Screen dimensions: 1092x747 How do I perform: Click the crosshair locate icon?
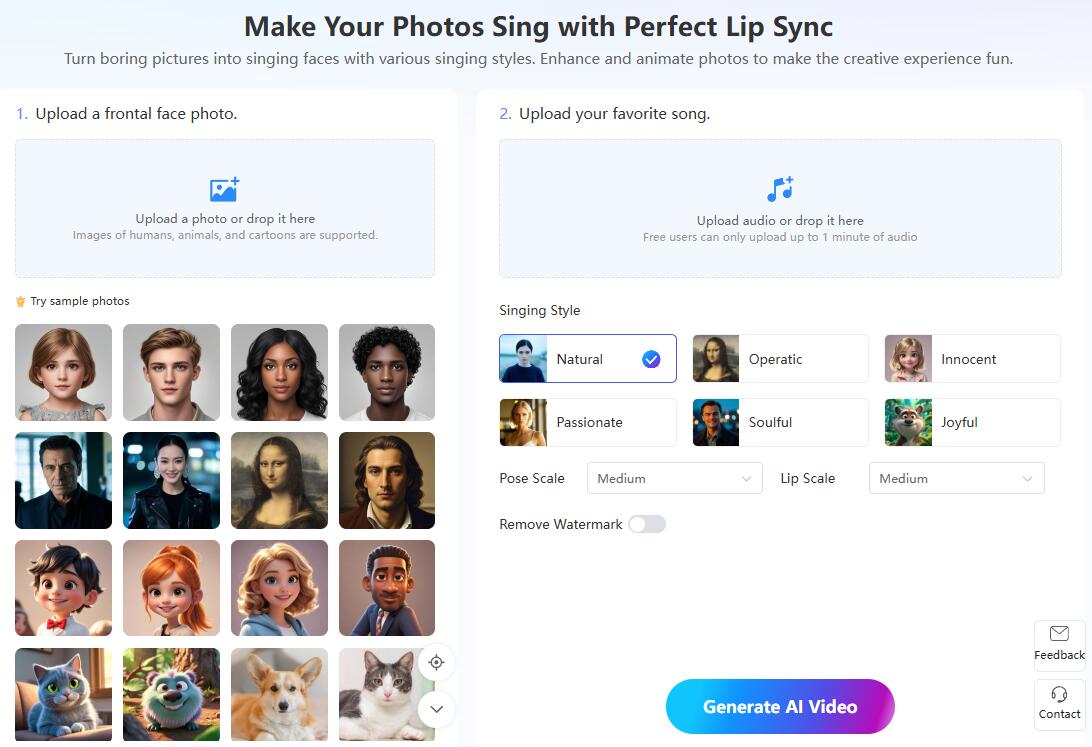click(x=436, y=662)
